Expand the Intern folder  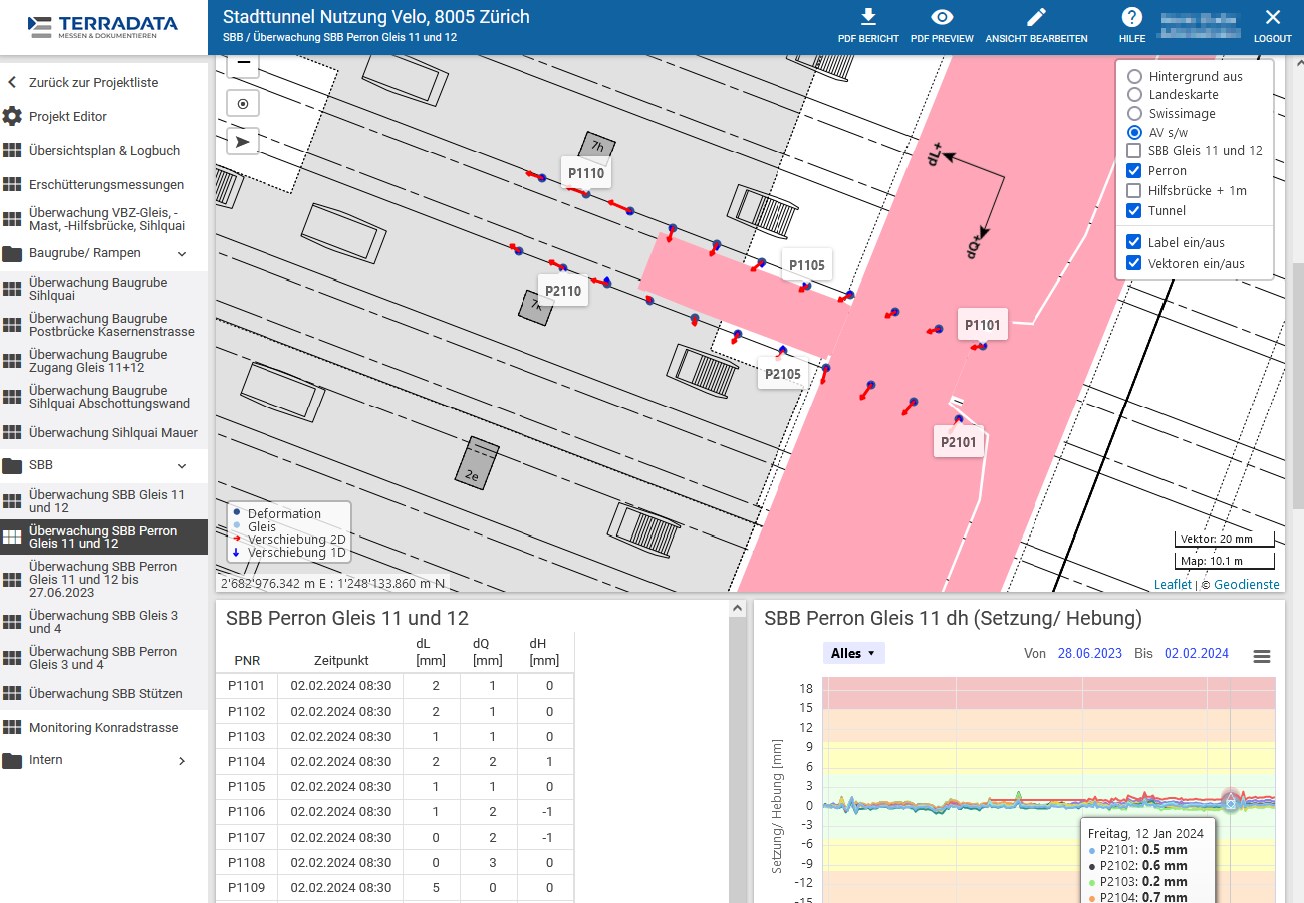point(182,761)
